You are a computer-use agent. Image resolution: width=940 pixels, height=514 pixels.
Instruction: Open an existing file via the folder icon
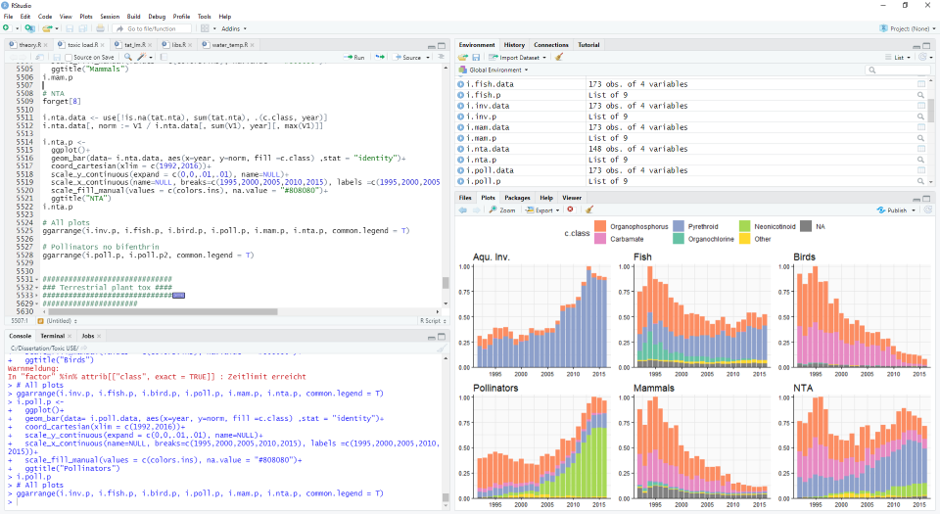coord(47,28)
